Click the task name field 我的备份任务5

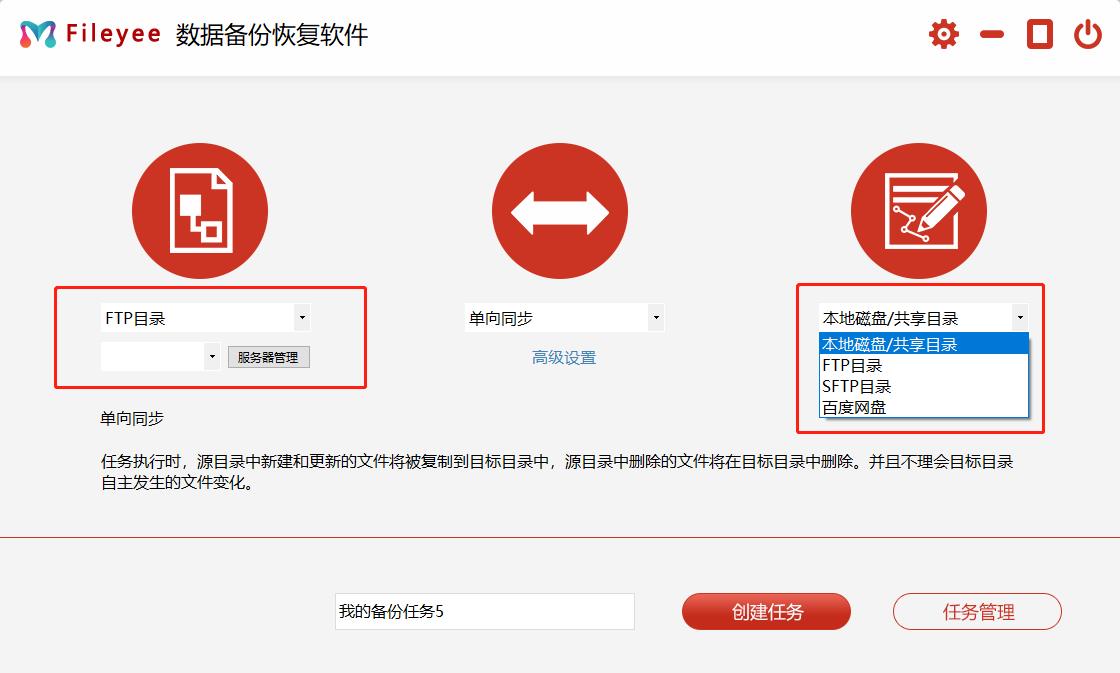coord(484,611)
